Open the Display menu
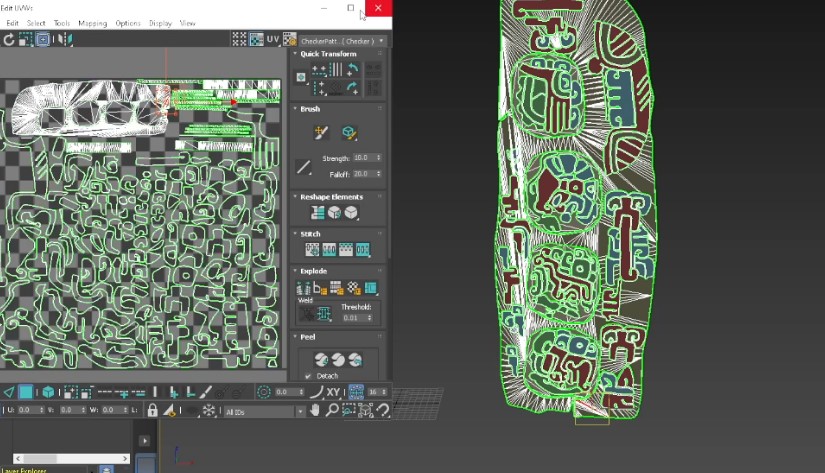825x473 pixels. coord(160,23)
